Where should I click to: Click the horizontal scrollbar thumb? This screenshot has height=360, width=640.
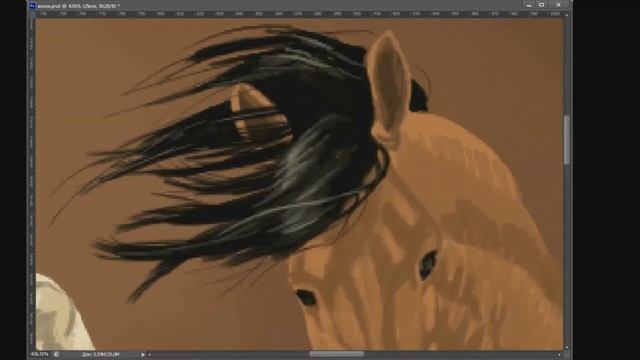[336, 354]
